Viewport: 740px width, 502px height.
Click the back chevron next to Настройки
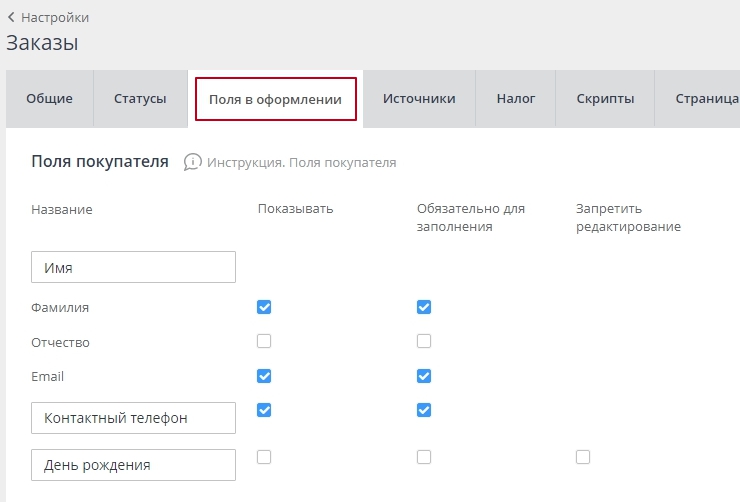pos(11,17)
